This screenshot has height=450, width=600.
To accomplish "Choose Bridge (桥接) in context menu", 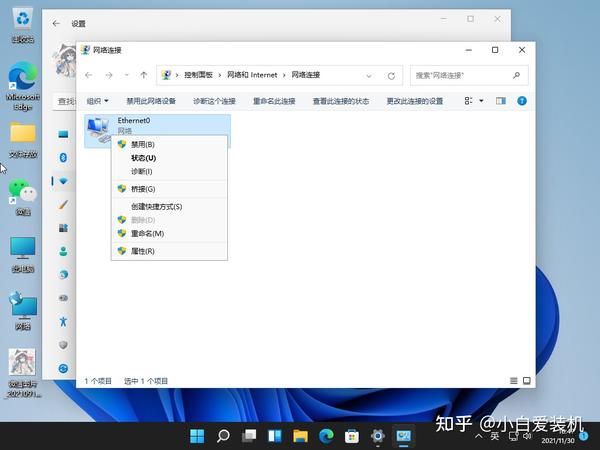I will (x=169, y=189).
